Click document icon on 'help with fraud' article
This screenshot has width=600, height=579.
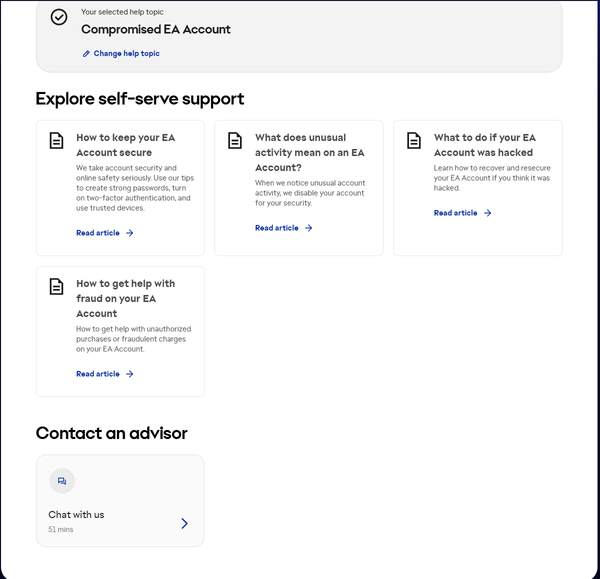[57, 287]
